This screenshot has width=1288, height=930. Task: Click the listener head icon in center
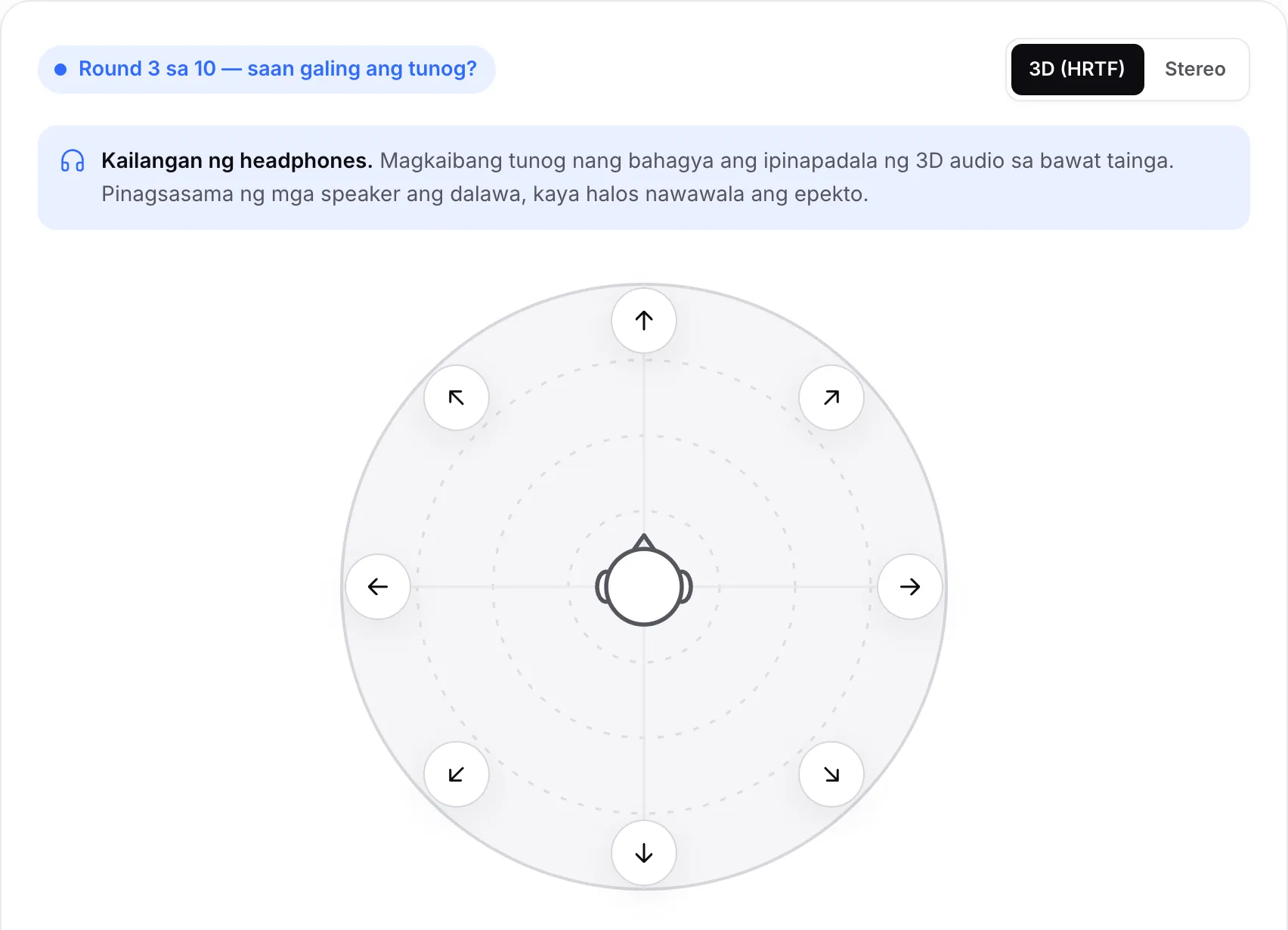[x=644, y=581]
